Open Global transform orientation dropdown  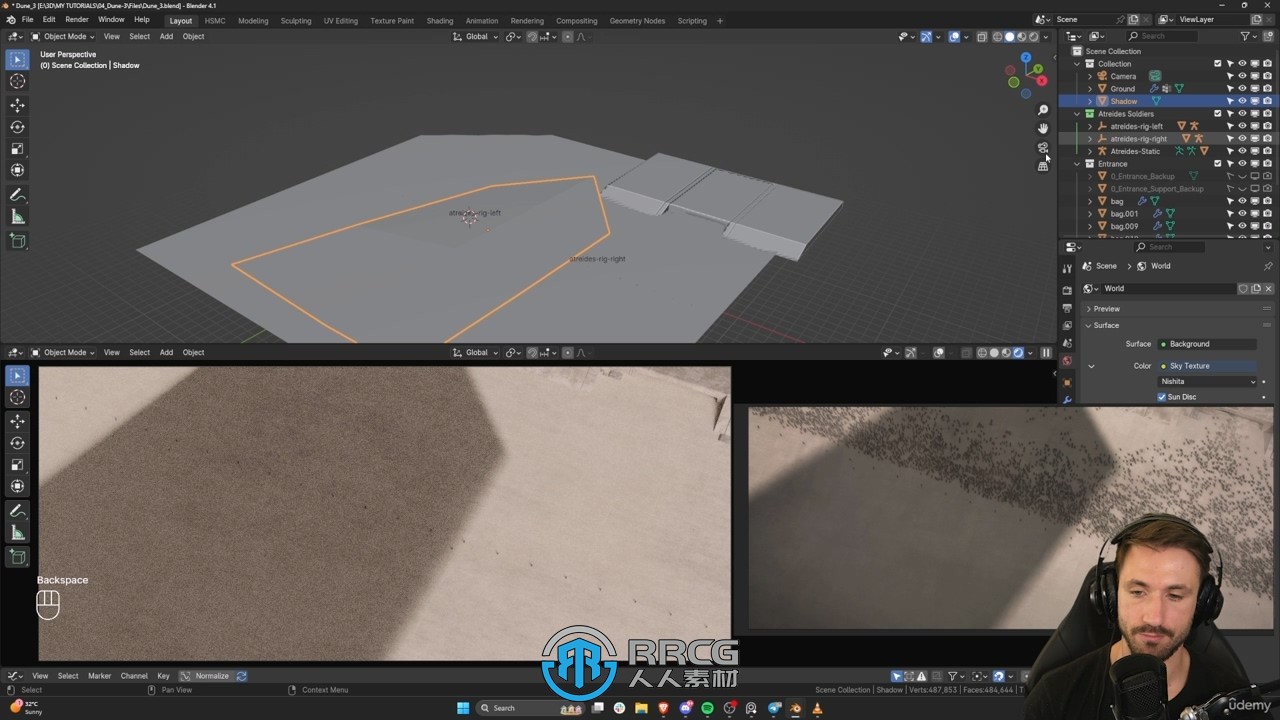pos(474,37)
